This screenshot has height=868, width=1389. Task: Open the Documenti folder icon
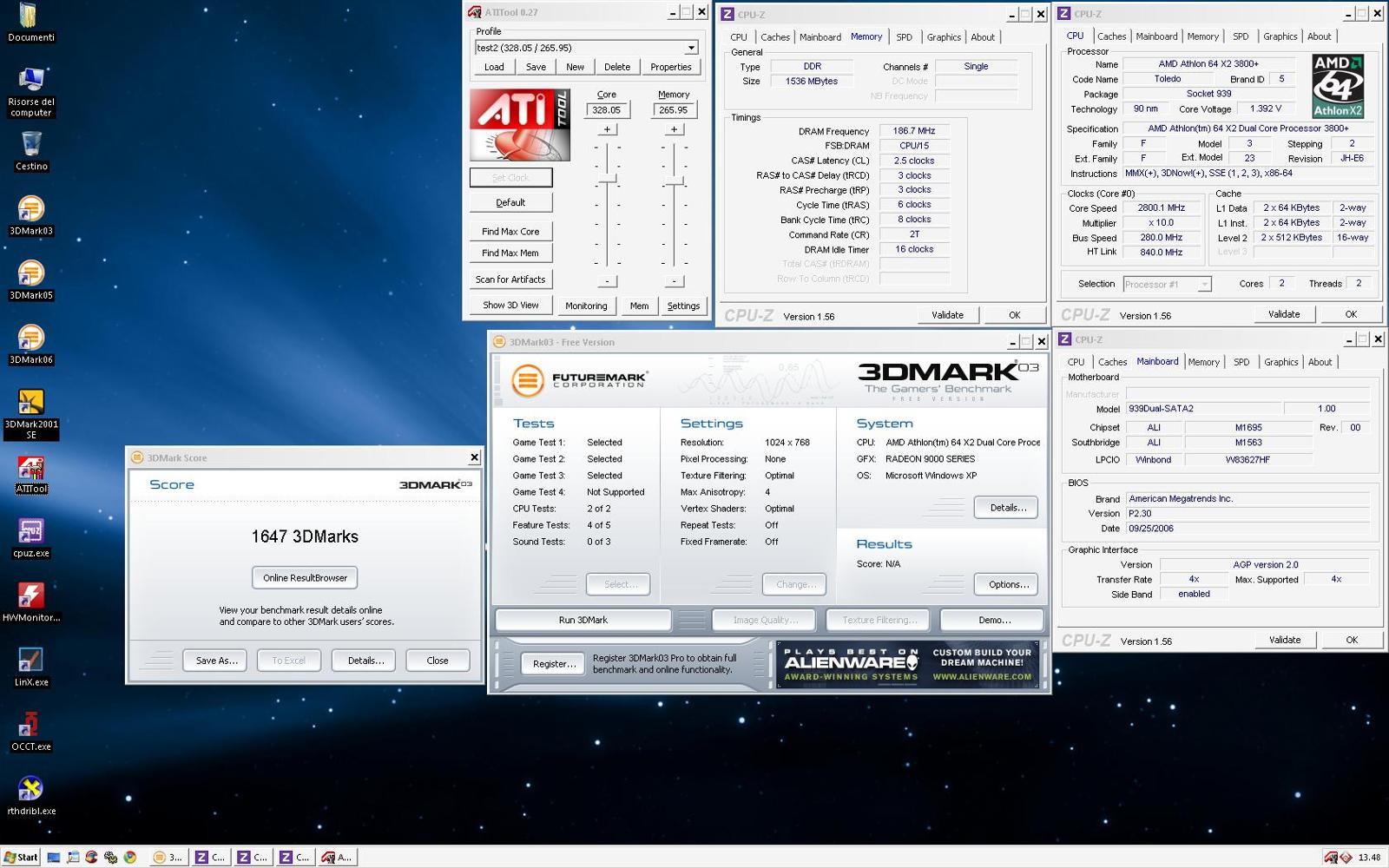pos(30,22)
